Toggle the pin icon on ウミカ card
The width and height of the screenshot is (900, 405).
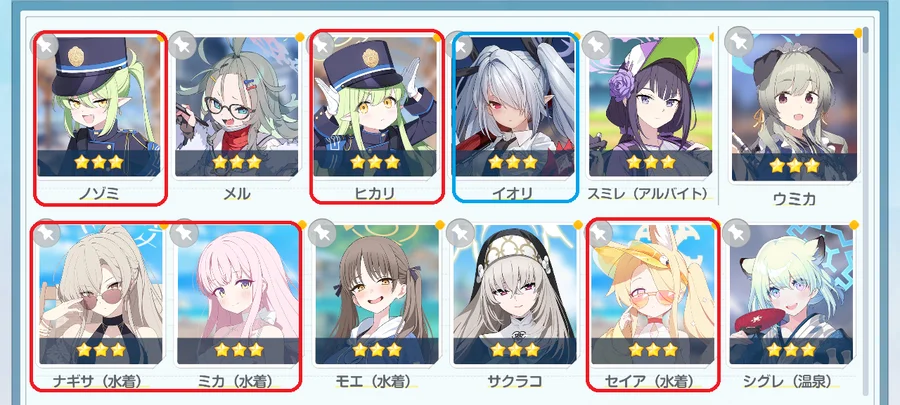click(737, 41)
